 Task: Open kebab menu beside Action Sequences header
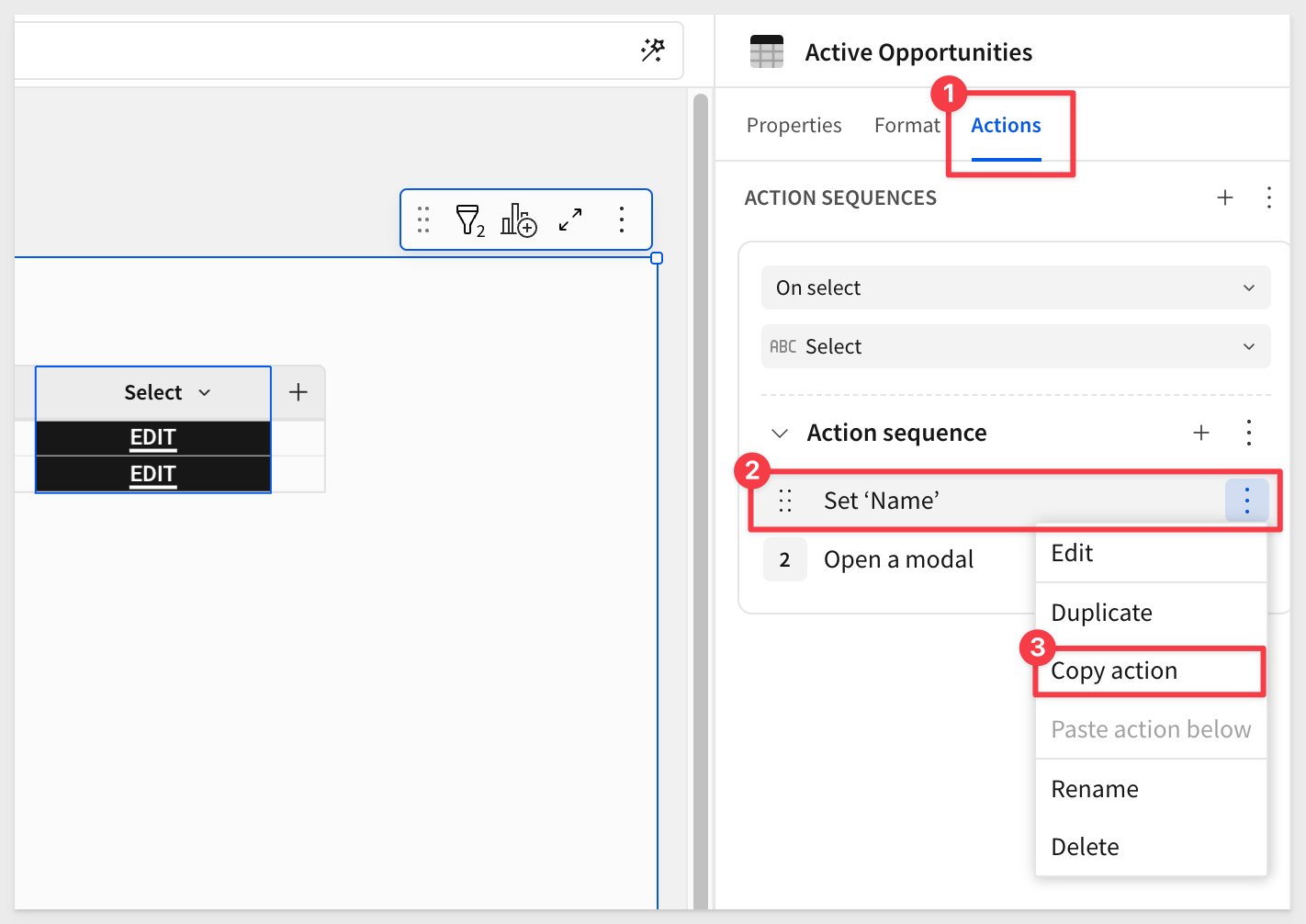point(1268,197)
